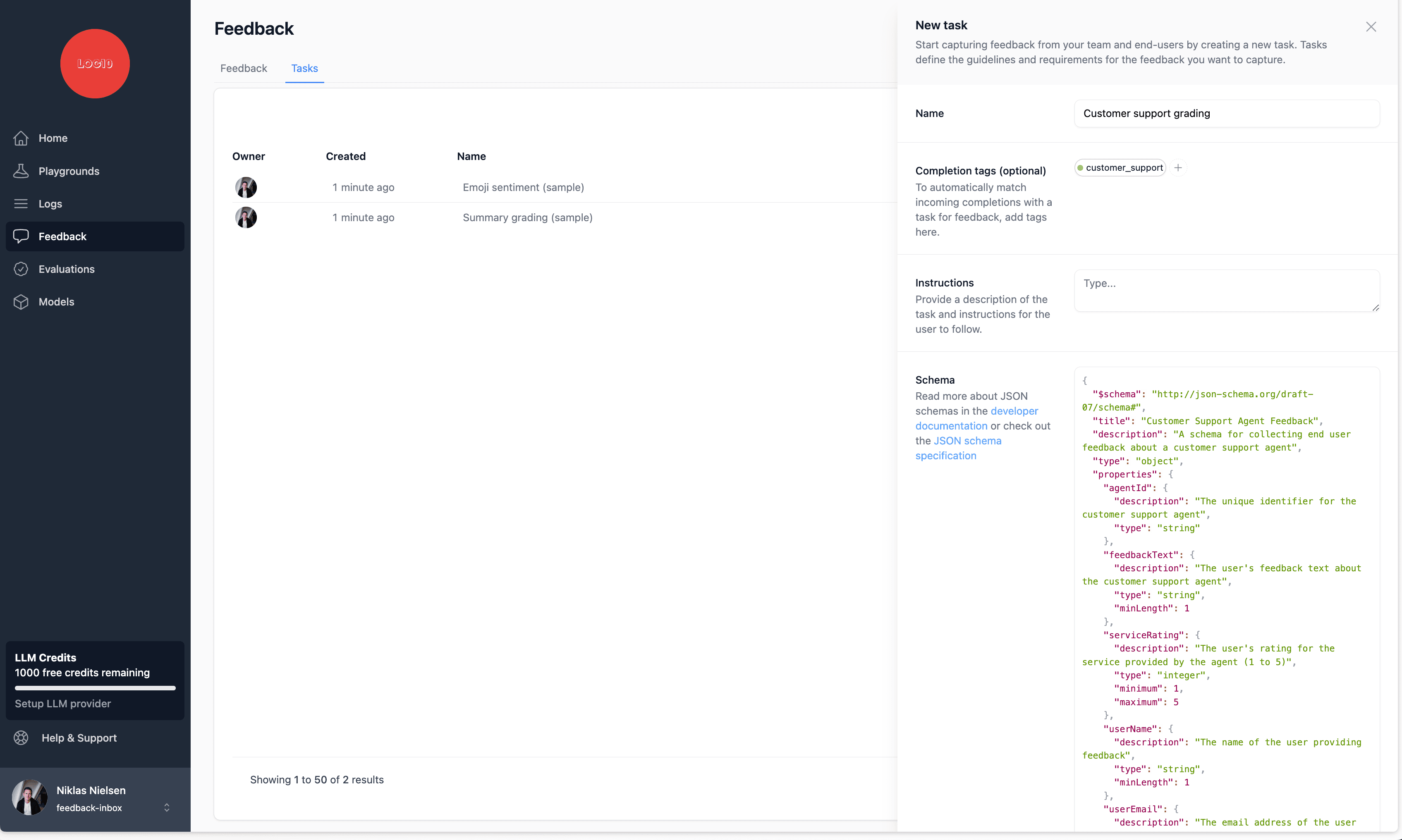
Task: Click the Instructions text area
Action: point(1227,291)
